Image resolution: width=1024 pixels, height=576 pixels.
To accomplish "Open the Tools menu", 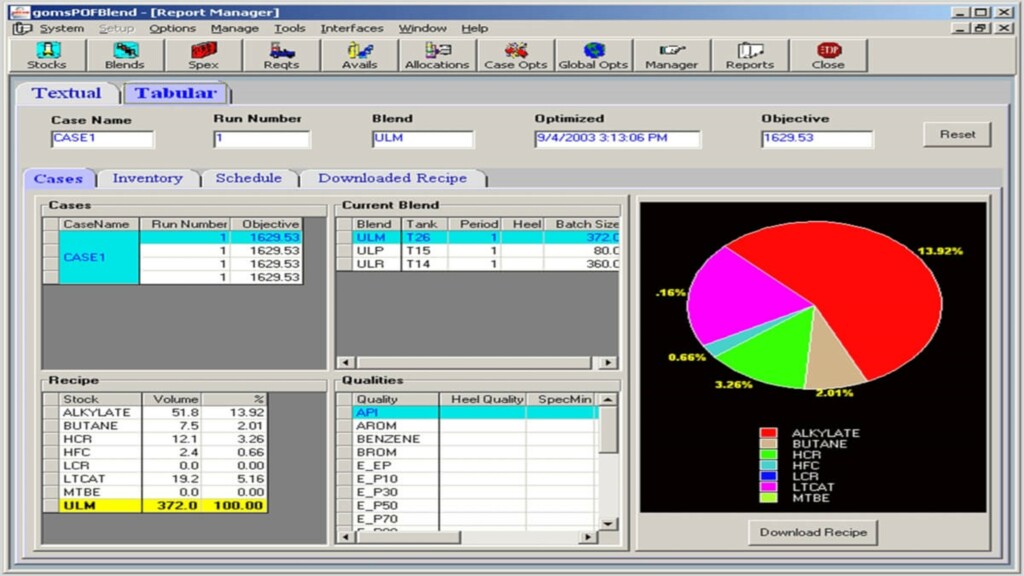I will [x=289, y=28].
